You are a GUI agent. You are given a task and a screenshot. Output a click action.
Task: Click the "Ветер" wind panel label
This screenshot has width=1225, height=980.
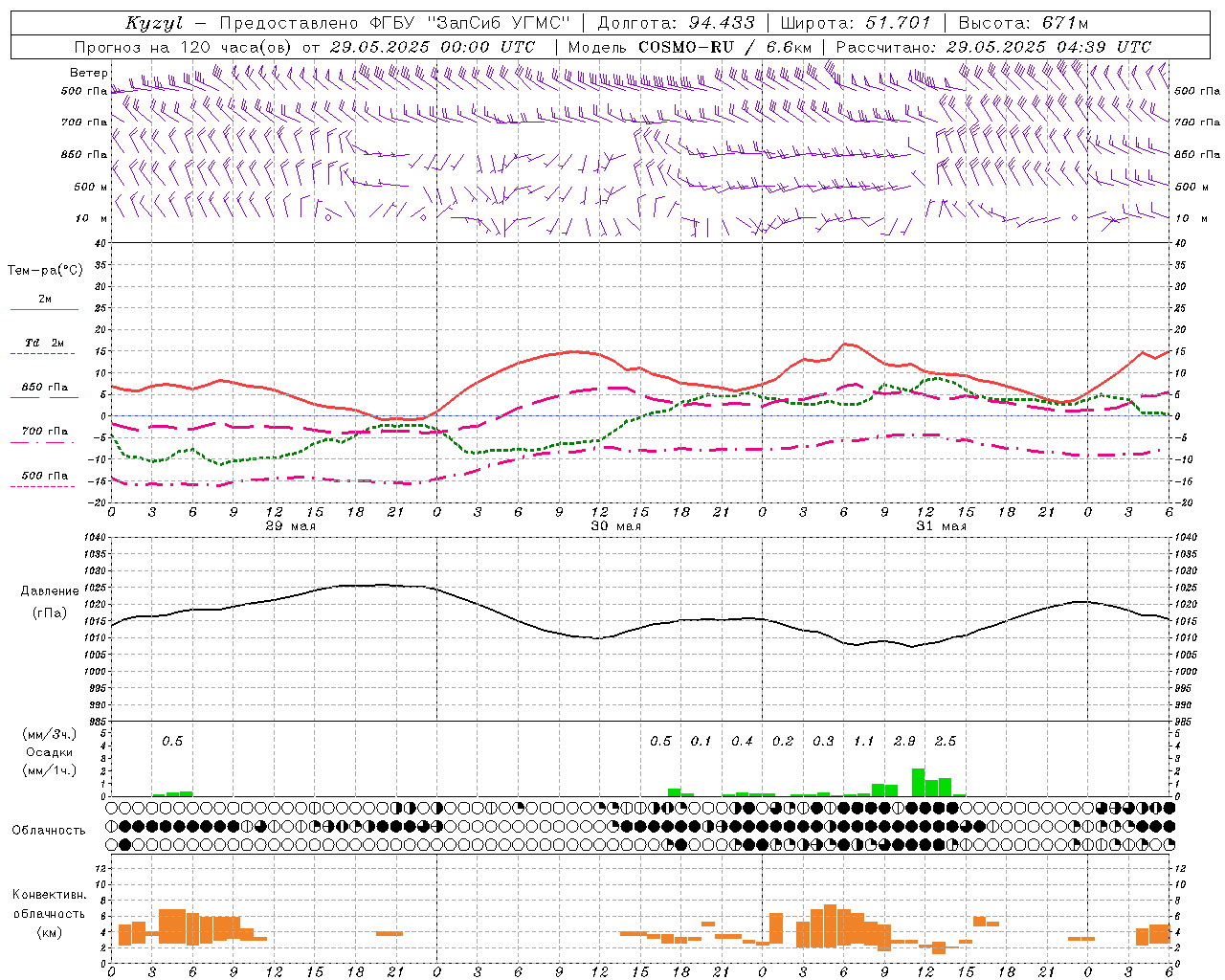click(88, 73)
